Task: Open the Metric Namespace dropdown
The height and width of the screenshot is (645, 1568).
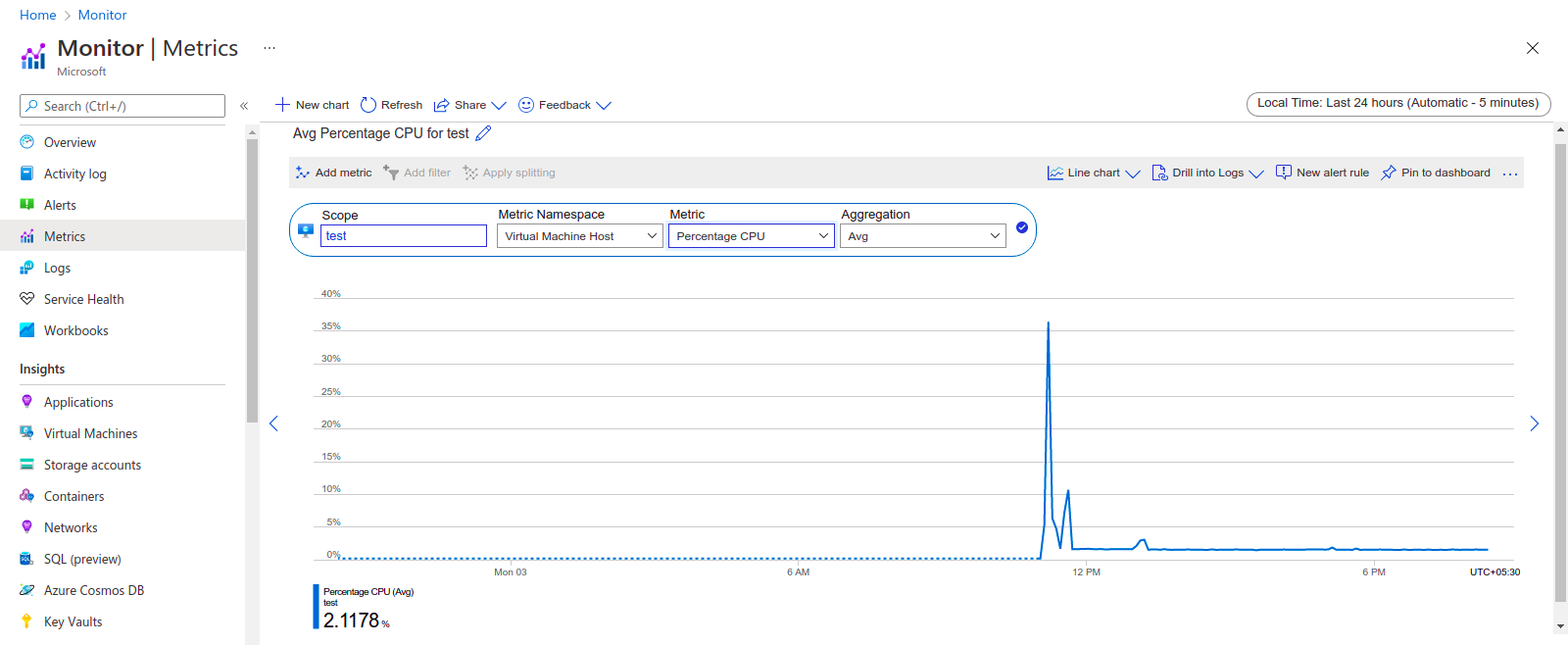Action: point(580,236)
